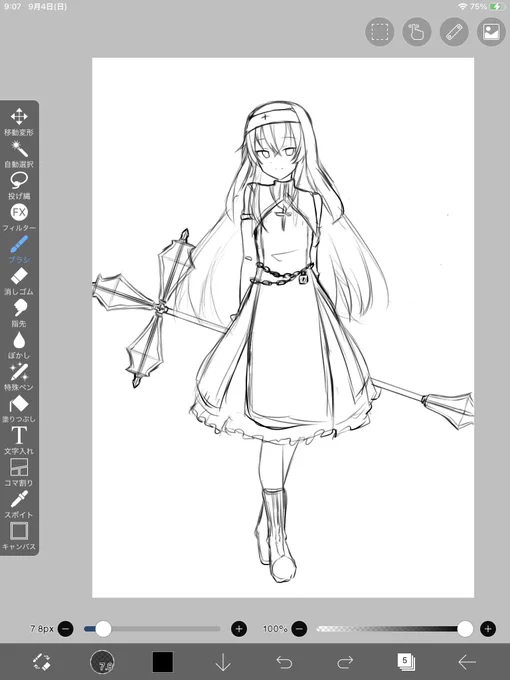510x680 pixels.
Task: Tap the 9月4日(日) date in status bar
Action: click(x=48, y=7)
